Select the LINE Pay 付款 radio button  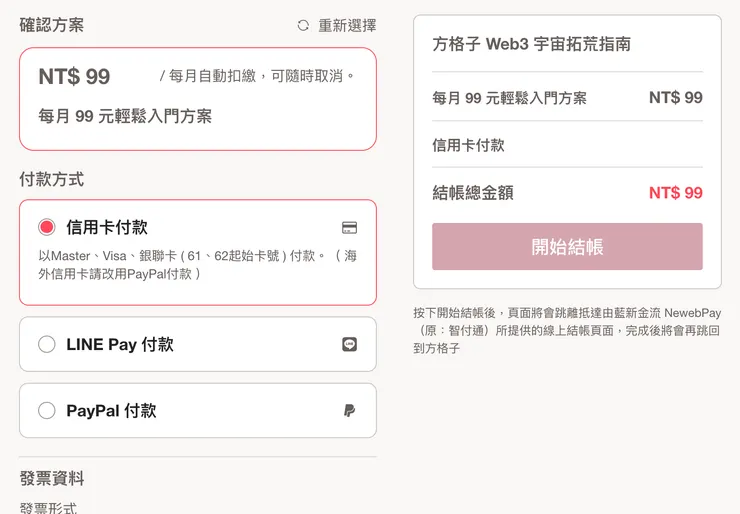46,344
